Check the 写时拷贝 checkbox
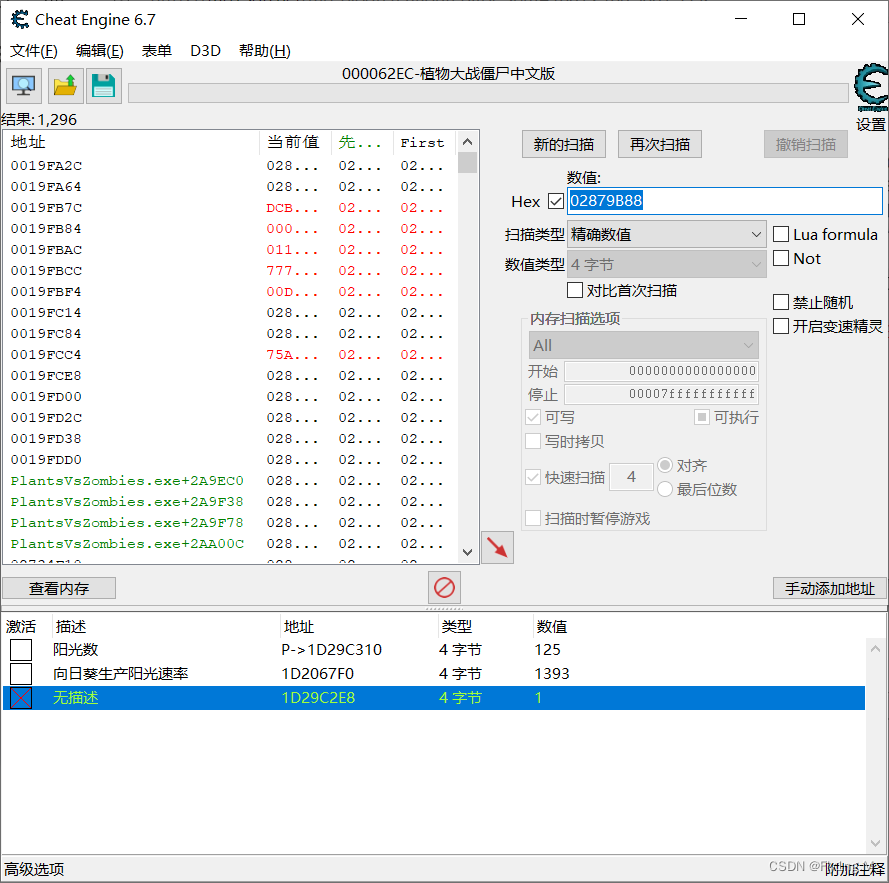This screenshot has height=883, width=889. (x=533, y=441)
